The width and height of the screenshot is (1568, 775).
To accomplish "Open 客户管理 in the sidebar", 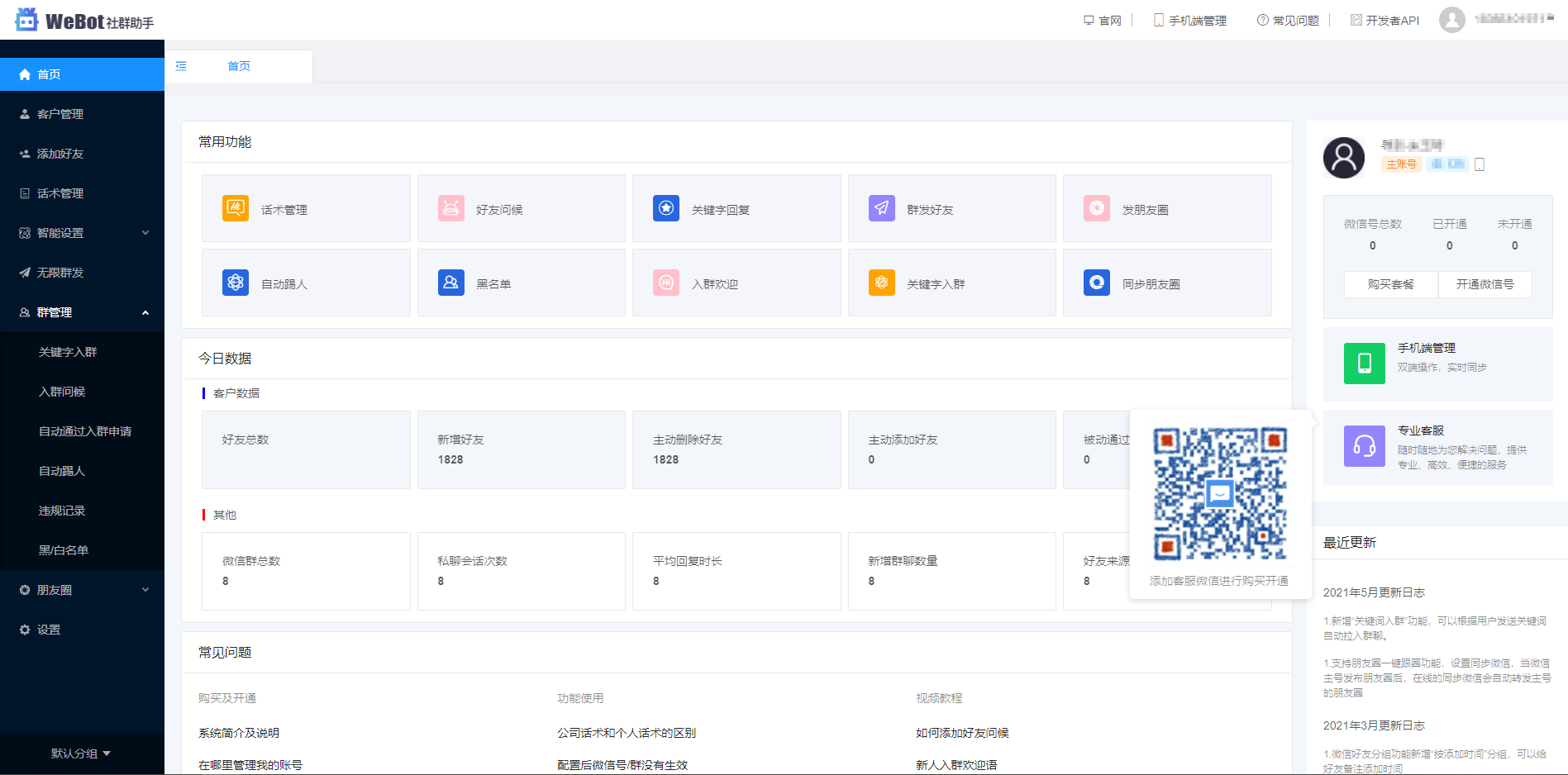I will click(82, 114).
